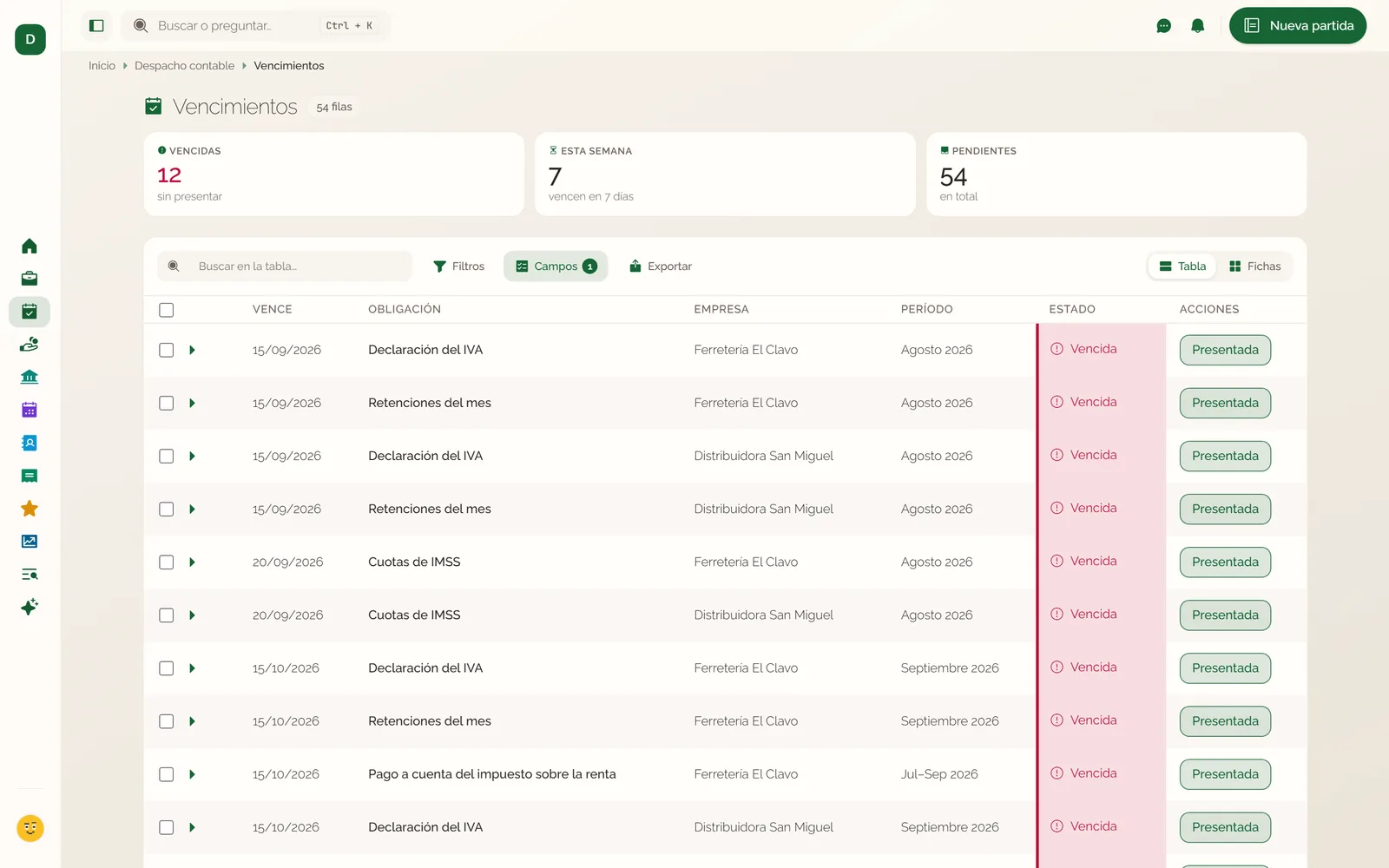
Task: Open the purple calendar sidebar icon
Action: (x=30, y=410)
